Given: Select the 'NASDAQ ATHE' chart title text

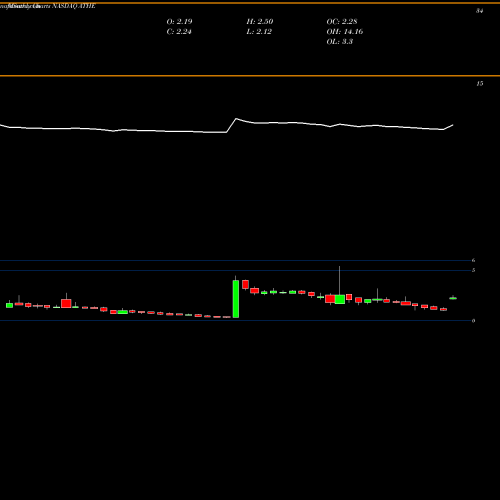Looking at the screenshot, I should point(74,6).
